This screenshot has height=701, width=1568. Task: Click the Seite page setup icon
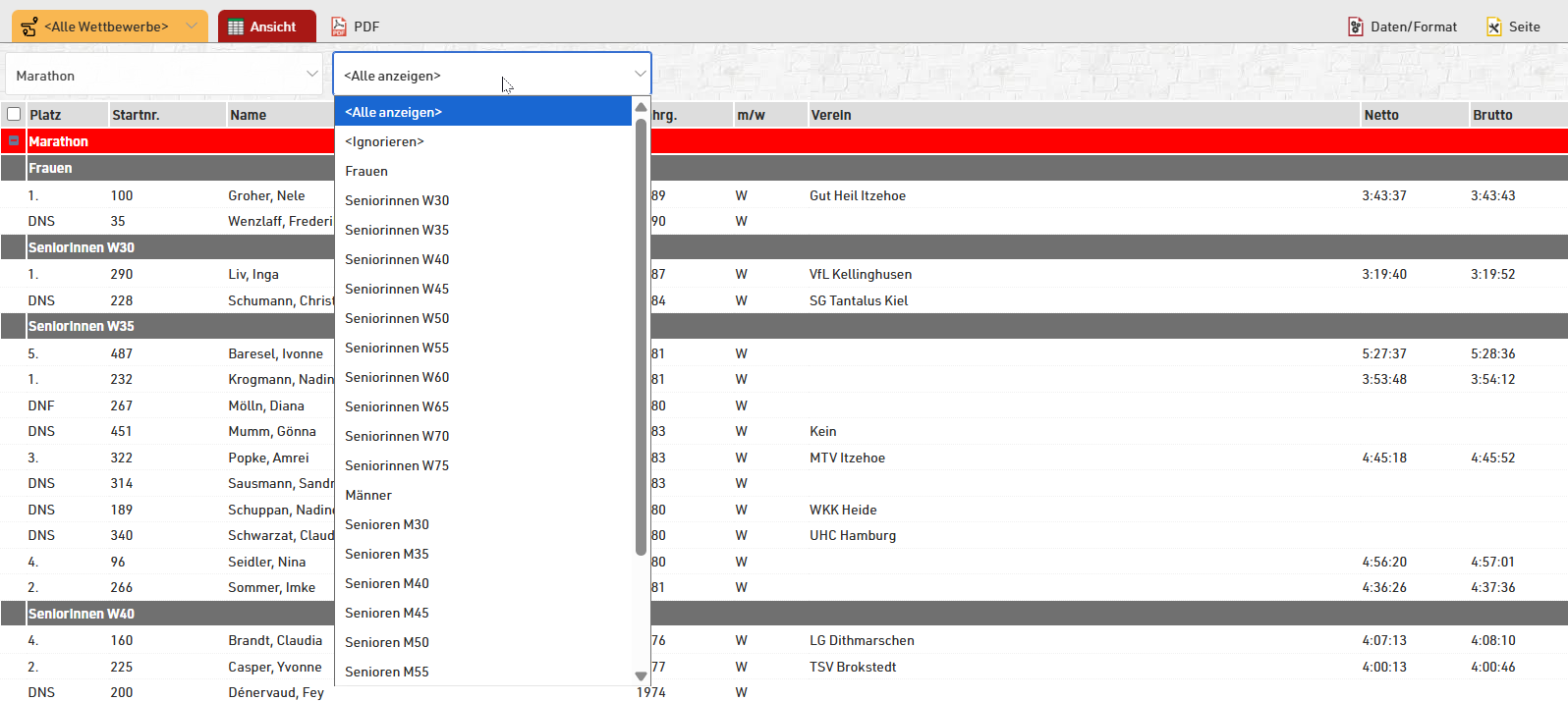tap(1493, 27)
